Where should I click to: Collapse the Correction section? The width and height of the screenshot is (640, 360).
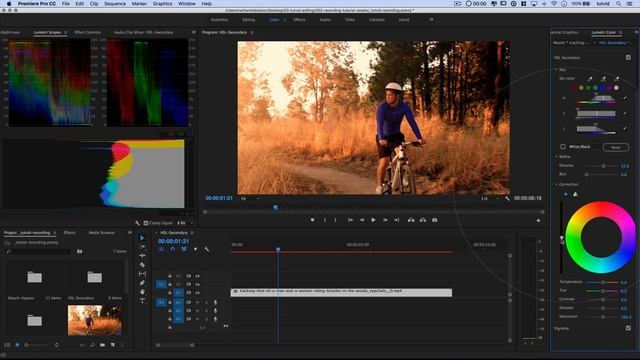point(556,184)
